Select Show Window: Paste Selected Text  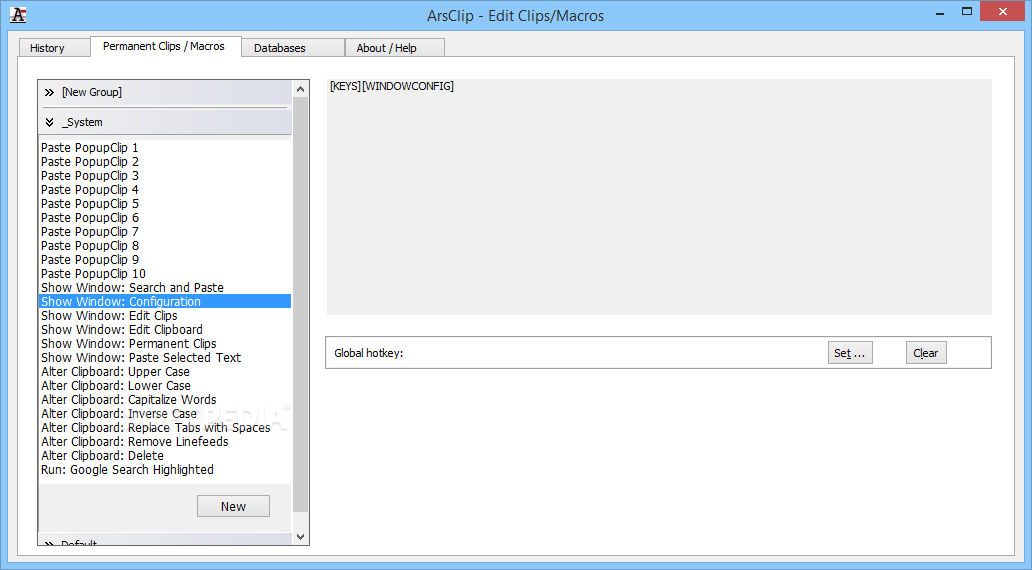pyautogui.click(x=165, y=357)
